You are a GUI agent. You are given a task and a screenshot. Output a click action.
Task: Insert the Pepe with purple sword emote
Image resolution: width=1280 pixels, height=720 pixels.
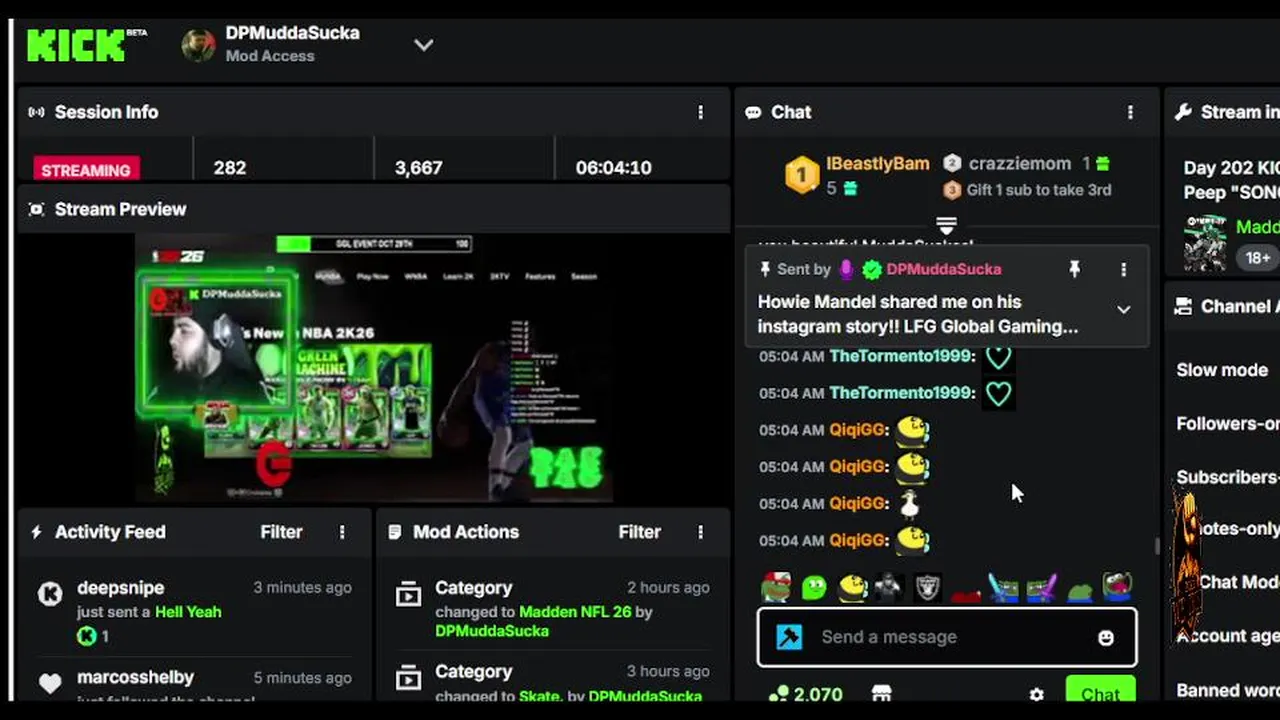coord(1041,587)
